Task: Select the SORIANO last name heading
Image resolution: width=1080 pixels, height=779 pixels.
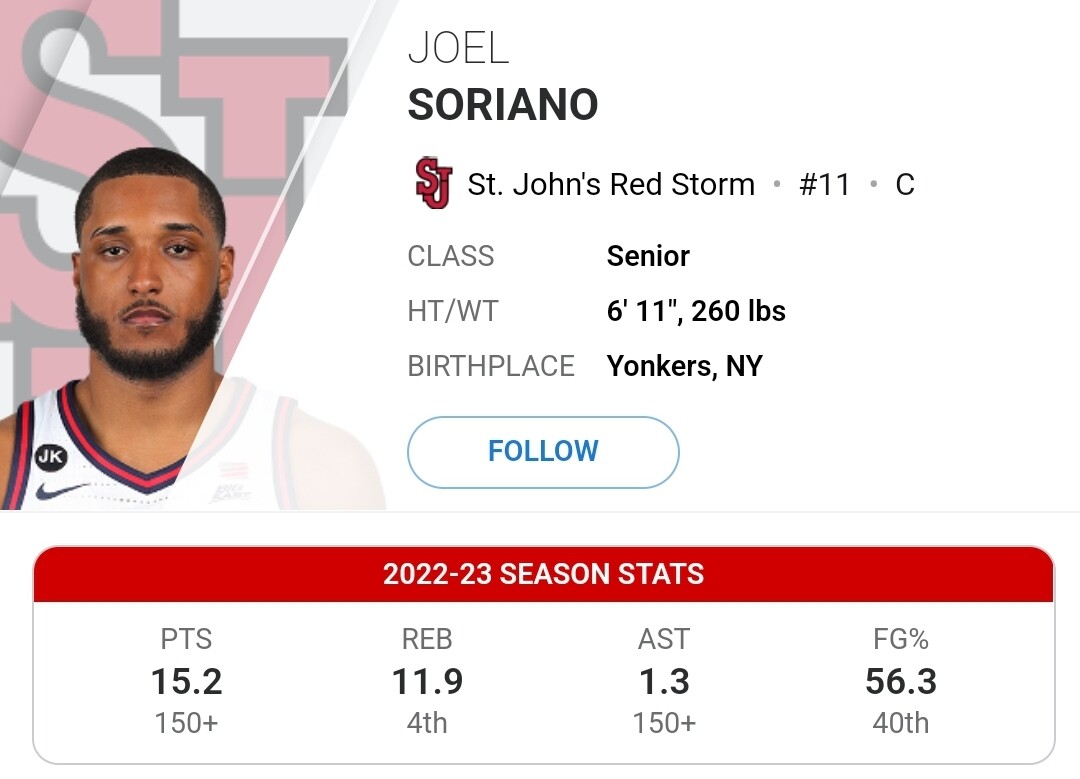Action: [x=503, y=105]
